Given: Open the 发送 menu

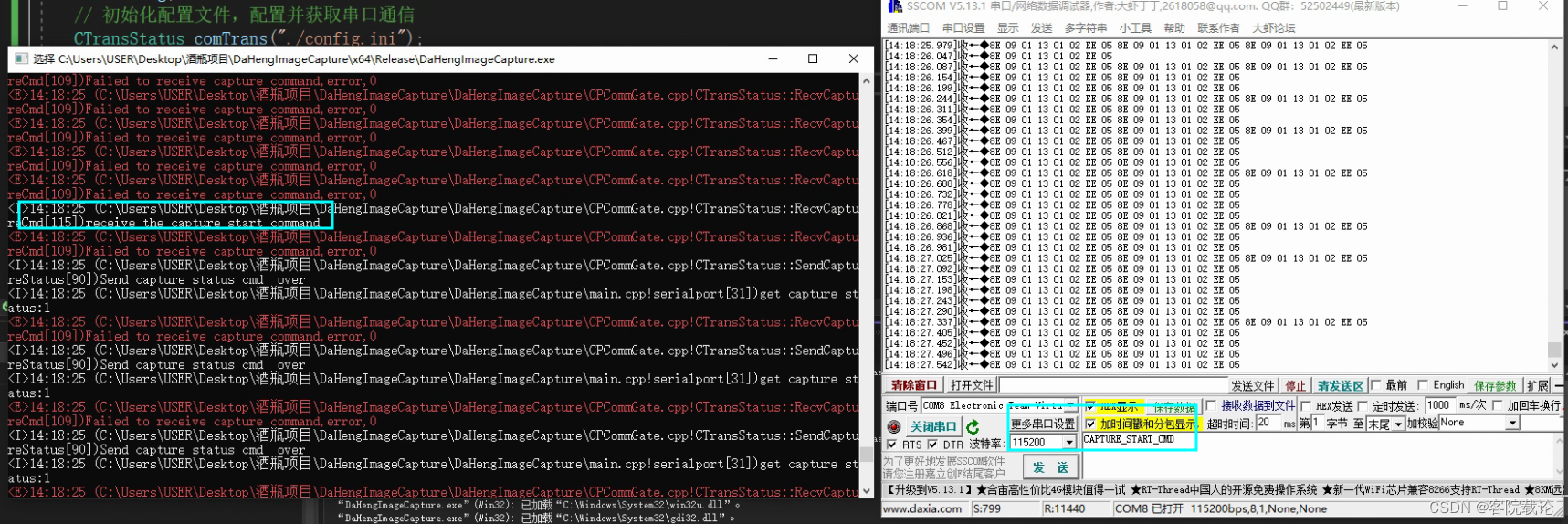Looking at the screenshot, I should (1041, 28).
